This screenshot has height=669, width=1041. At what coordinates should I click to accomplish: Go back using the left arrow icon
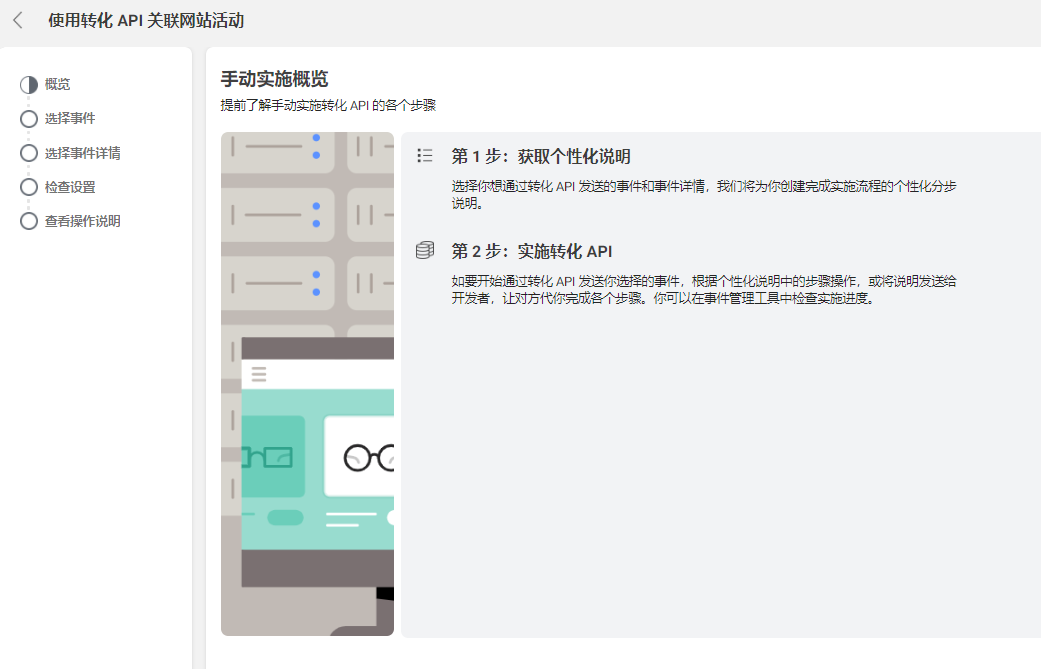[18, 21]
